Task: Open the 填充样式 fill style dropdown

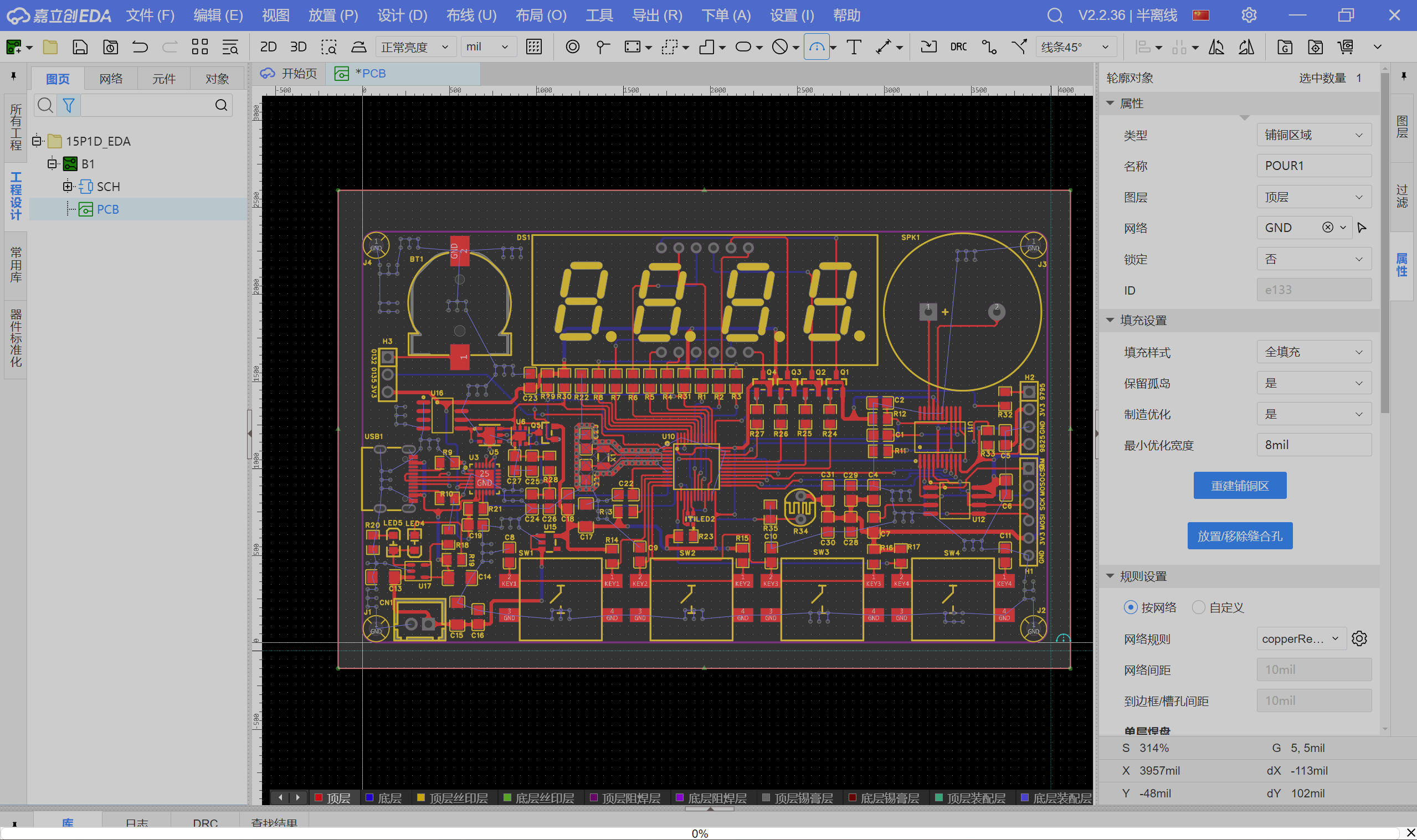Action: coord(1313,352)
